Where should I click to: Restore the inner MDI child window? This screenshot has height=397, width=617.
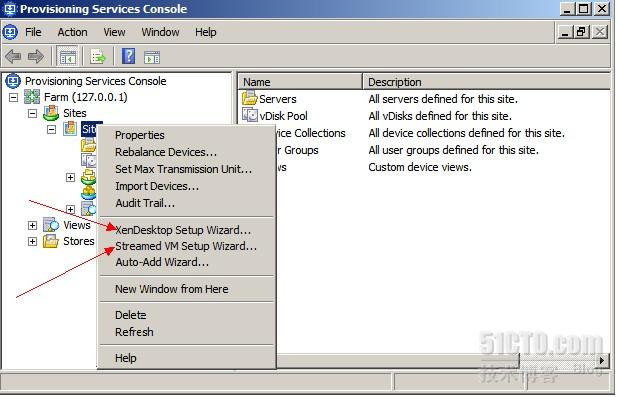click(x=581, y=32)
